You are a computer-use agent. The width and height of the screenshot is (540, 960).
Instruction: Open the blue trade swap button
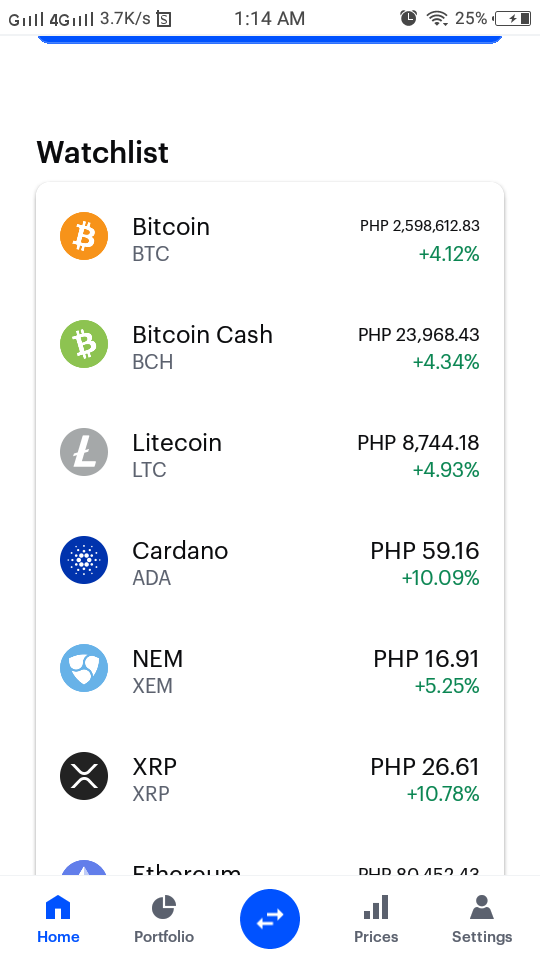coord(270,918)
